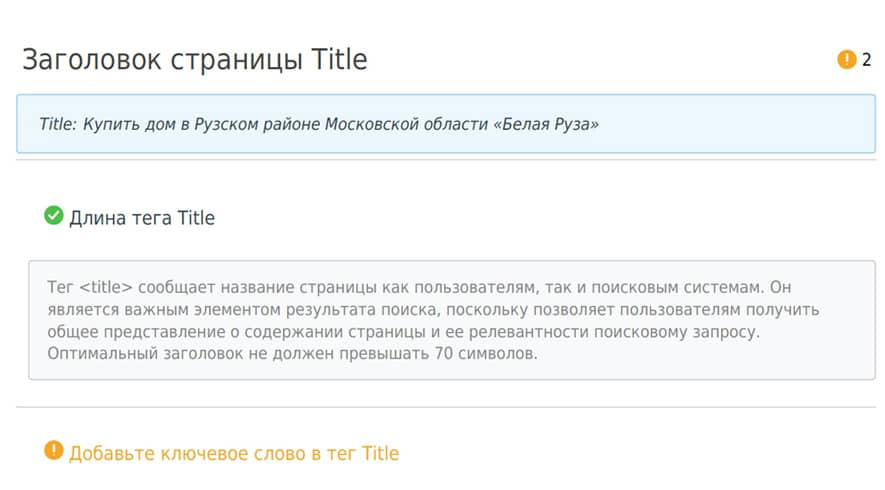Collapse the Длина тега Title item
This screenshot has width=885, height=490.
coord(142,218)
